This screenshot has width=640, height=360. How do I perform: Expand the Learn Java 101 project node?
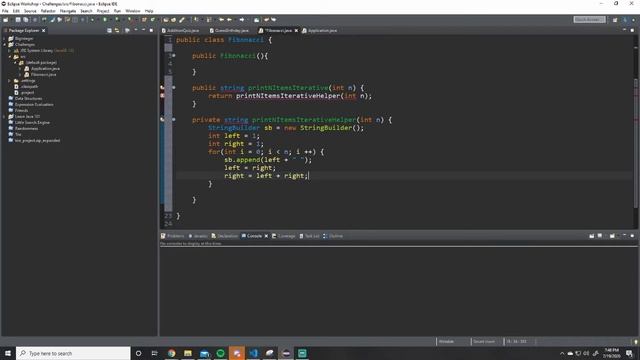click(4, 117)
